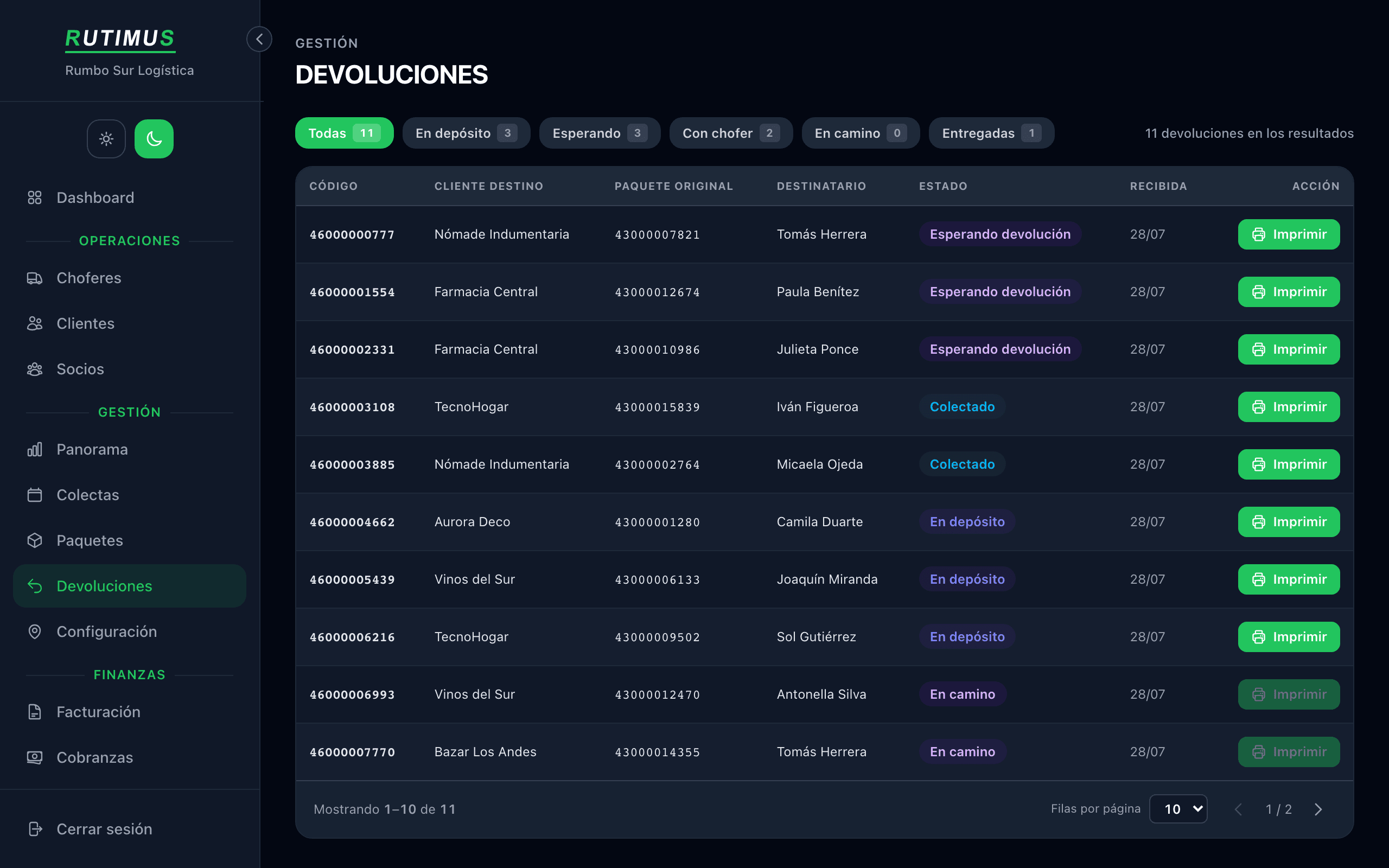Image resolution: width=1389 pixels, height=868 pixels.
Task: Click the DESTINATARIO column header
Action: [821, 186]
